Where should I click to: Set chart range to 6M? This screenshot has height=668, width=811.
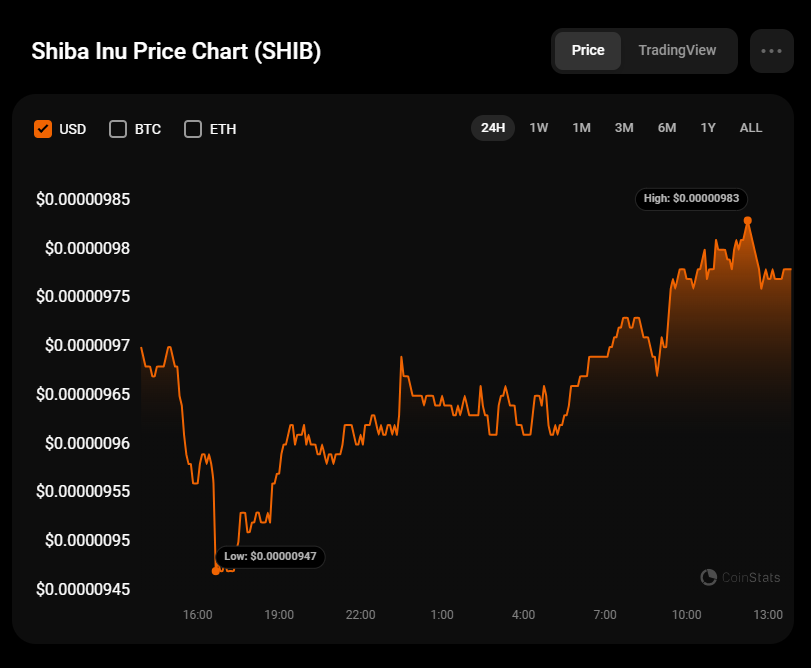[x=667, y=128]
